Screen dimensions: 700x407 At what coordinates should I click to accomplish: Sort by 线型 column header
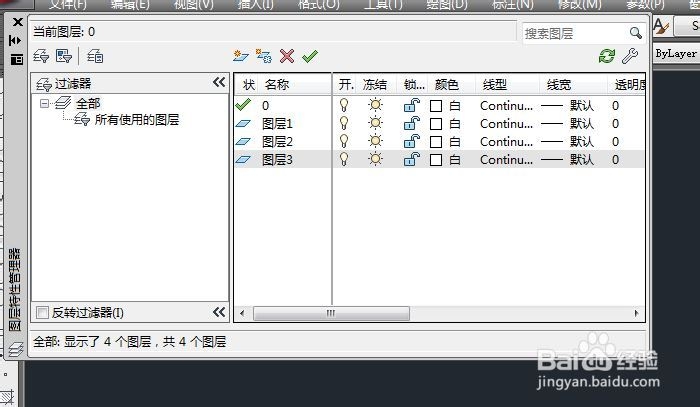point(508,84)
